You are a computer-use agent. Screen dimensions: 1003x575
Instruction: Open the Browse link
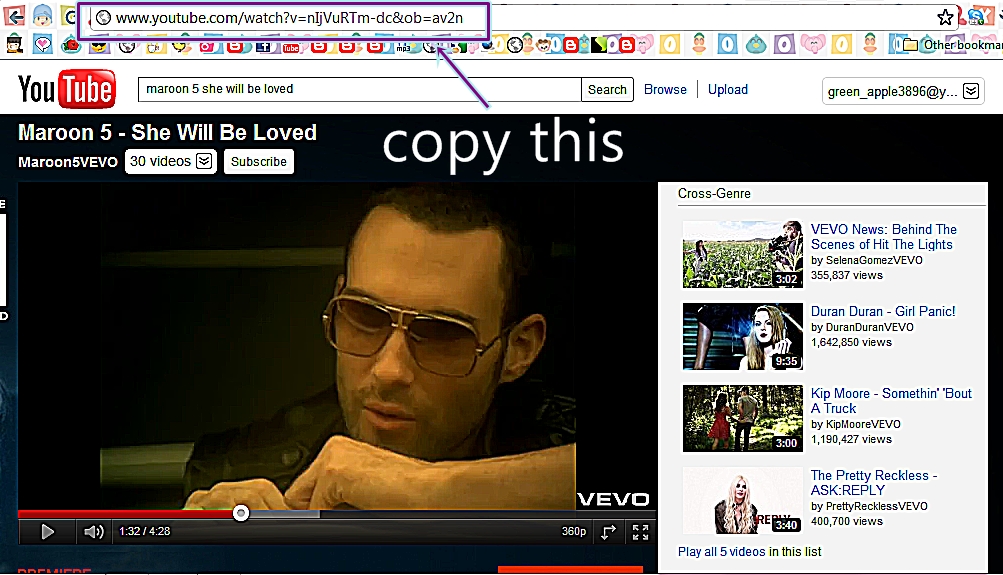click(x=665, y=90)
